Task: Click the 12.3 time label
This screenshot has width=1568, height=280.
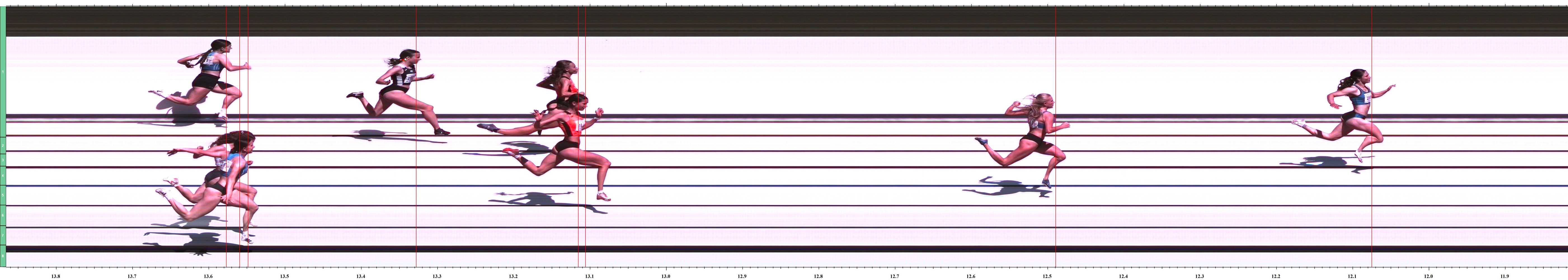Action: (1200, 276)
